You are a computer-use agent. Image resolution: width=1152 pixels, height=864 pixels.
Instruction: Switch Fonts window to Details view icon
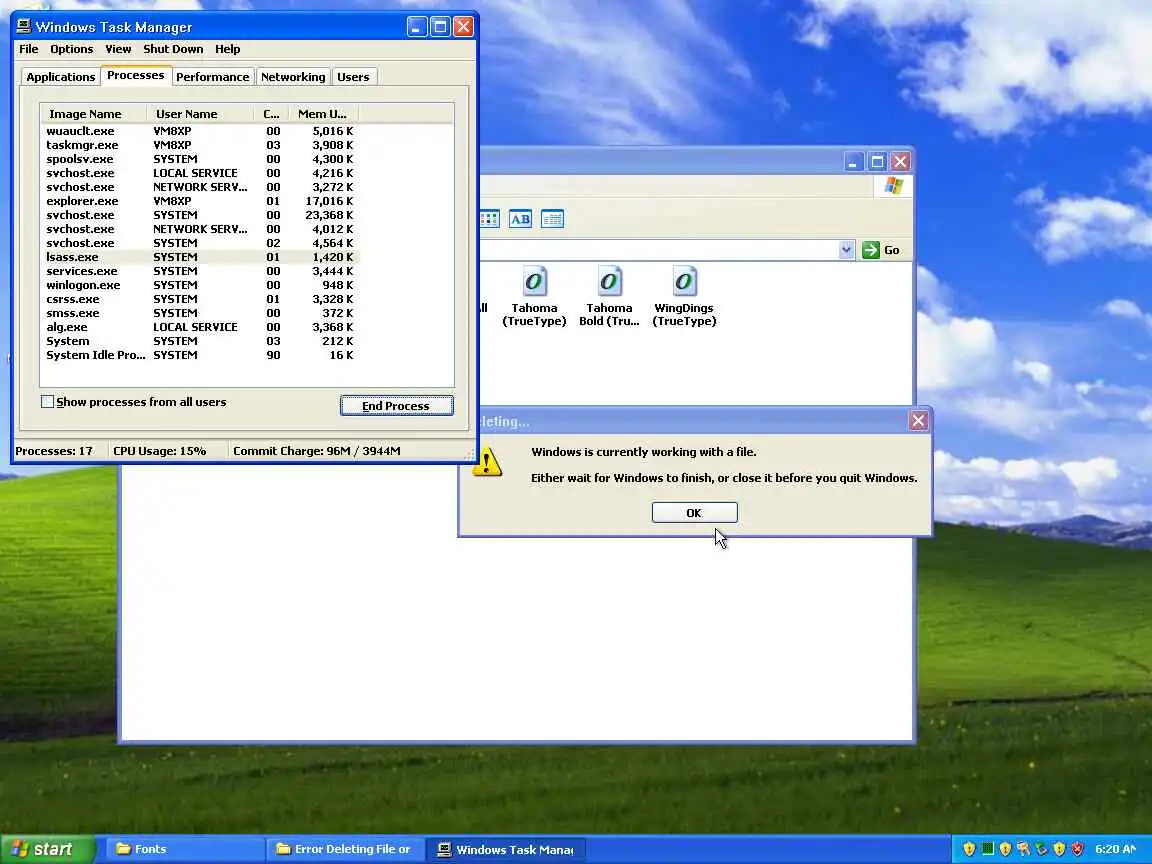(552, 219)
